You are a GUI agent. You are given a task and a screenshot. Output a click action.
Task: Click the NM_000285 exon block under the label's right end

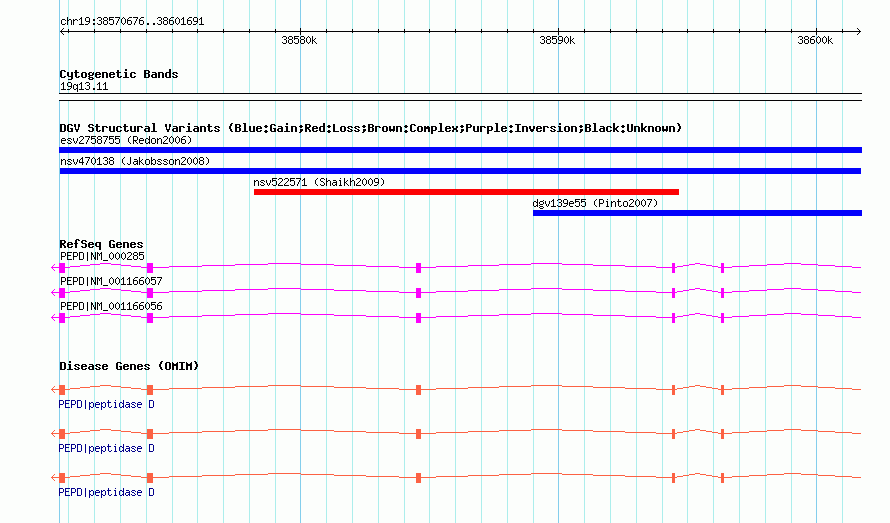[150, 268]
